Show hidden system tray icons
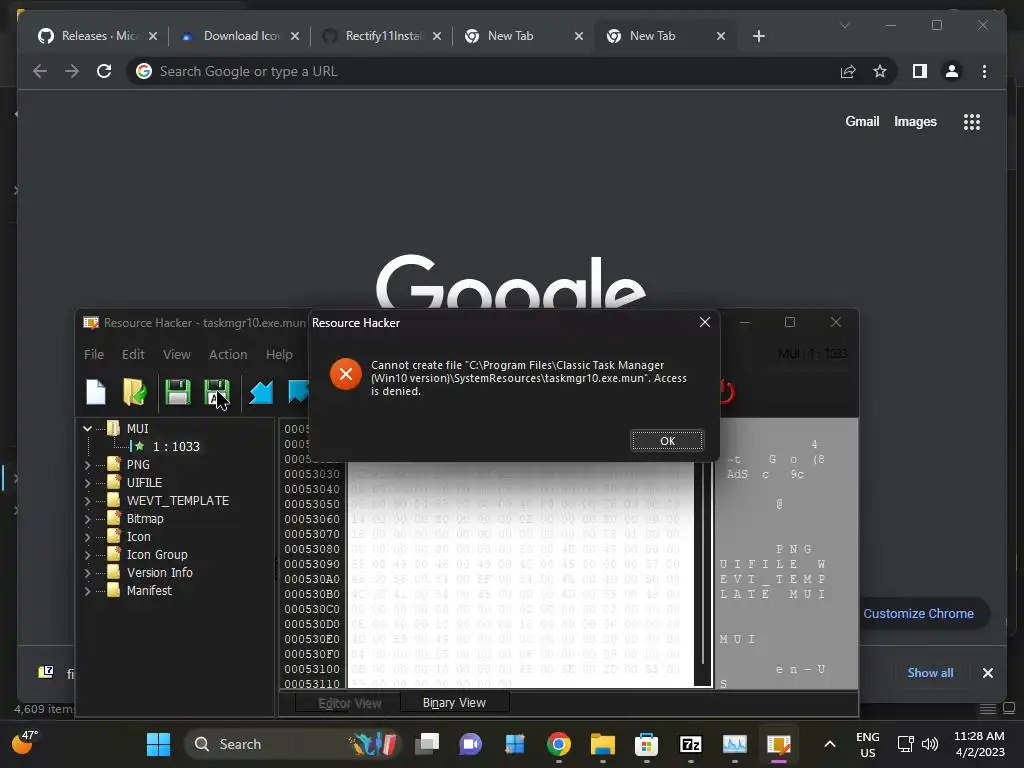The image size is (1024, 768). click(829, 744)
